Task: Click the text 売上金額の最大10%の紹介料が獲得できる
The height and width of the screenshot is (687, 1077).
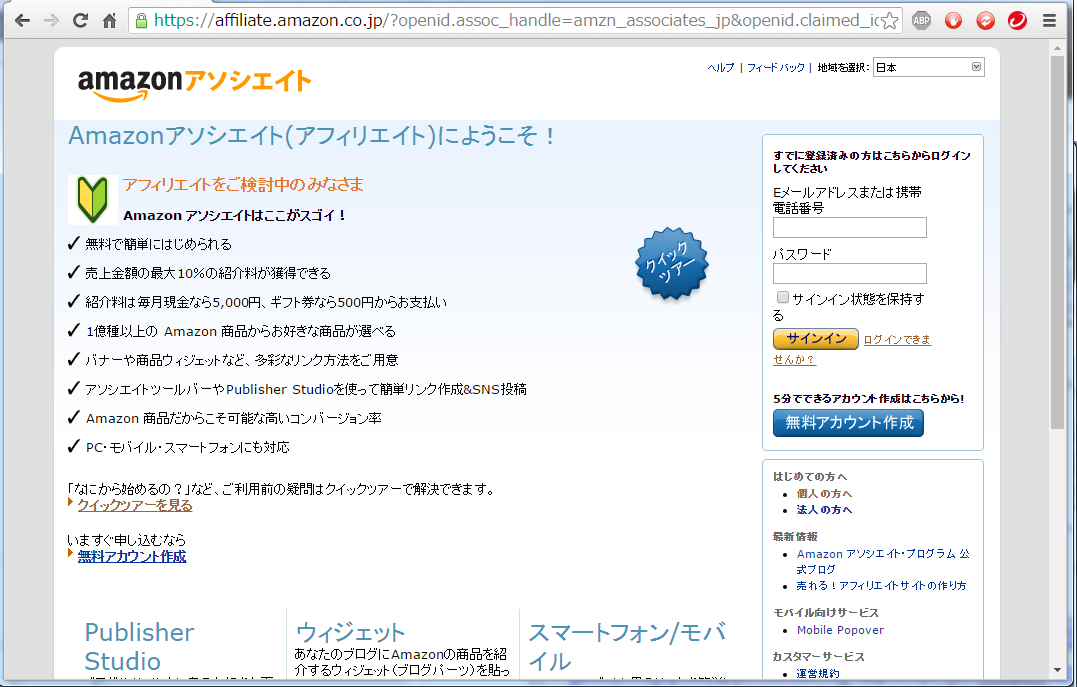Action: (x=208, y=273)
